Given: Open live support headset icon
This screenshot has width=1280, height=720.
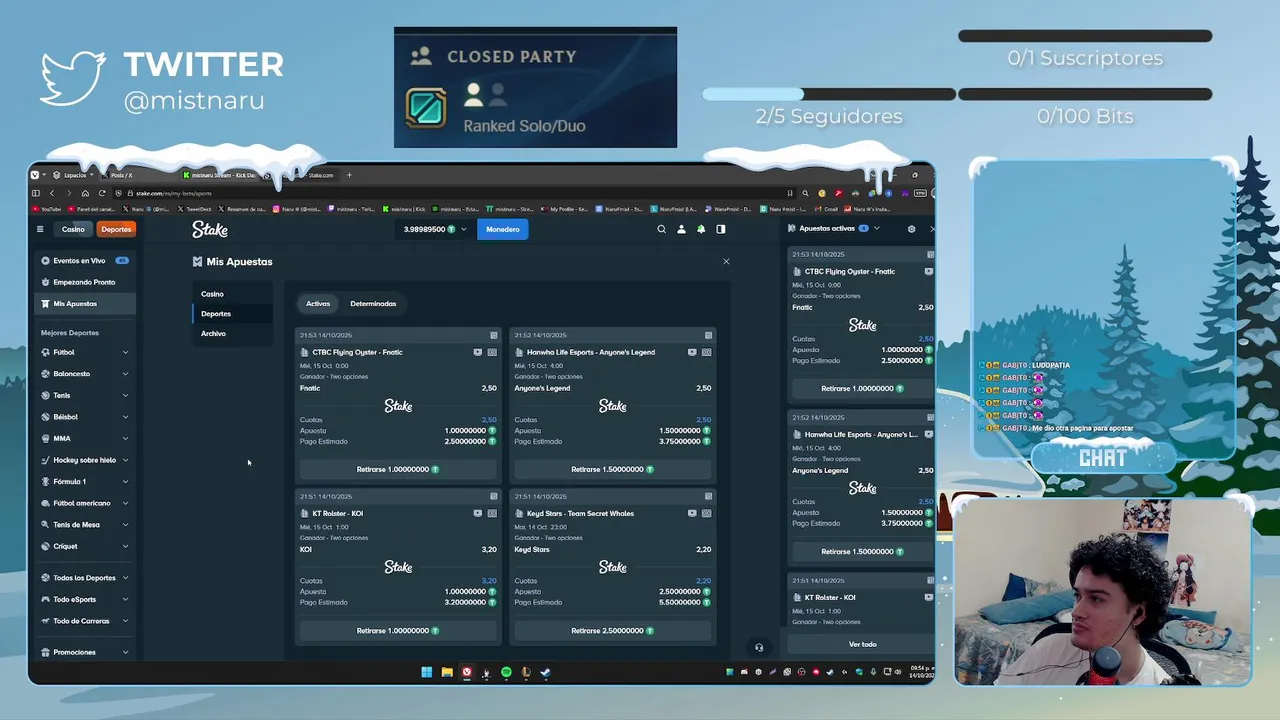Looking at the screenshot, I should (759, 648).
